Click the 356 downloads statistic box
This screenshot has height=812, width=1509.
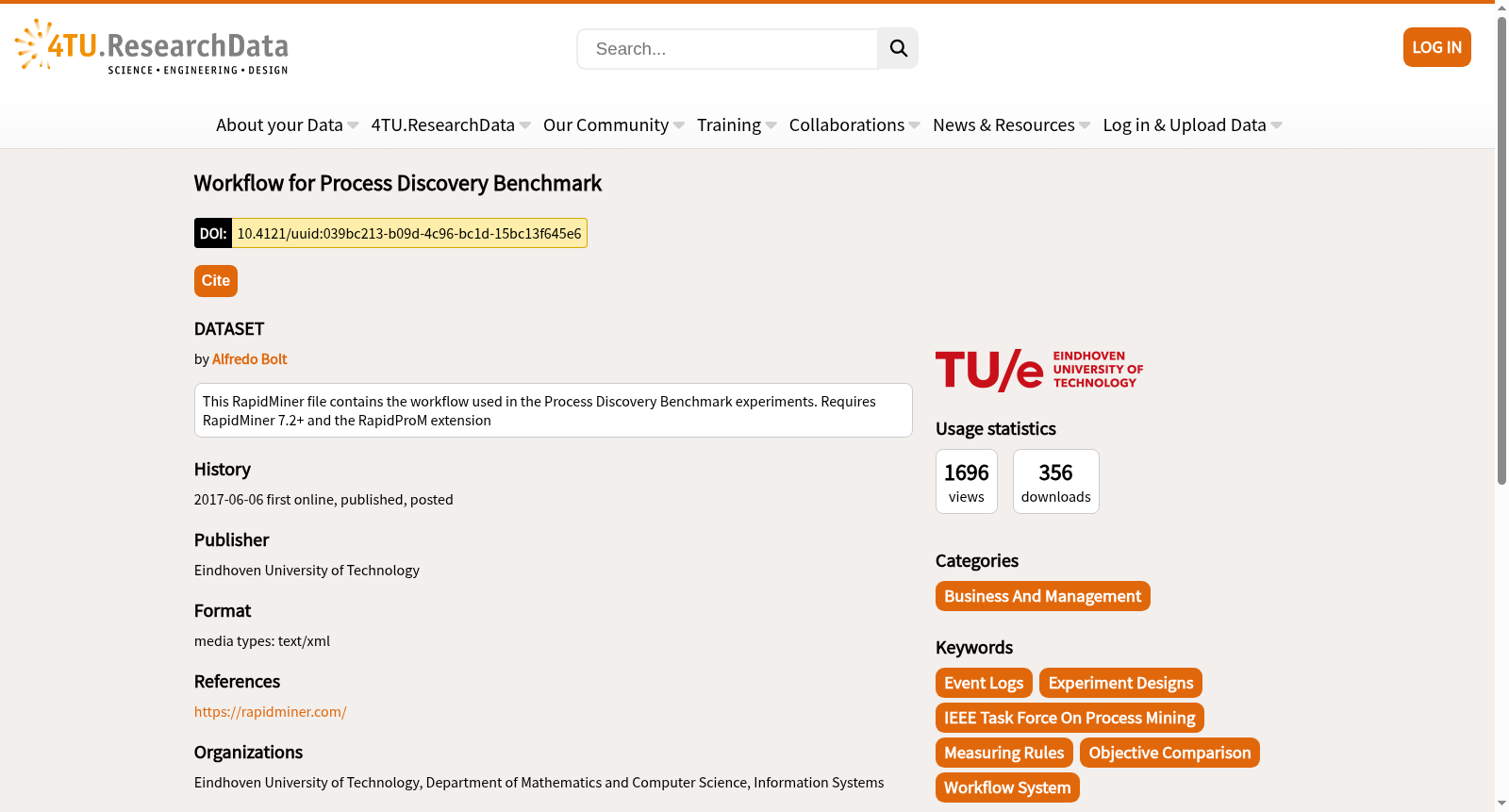(1056, 482)
